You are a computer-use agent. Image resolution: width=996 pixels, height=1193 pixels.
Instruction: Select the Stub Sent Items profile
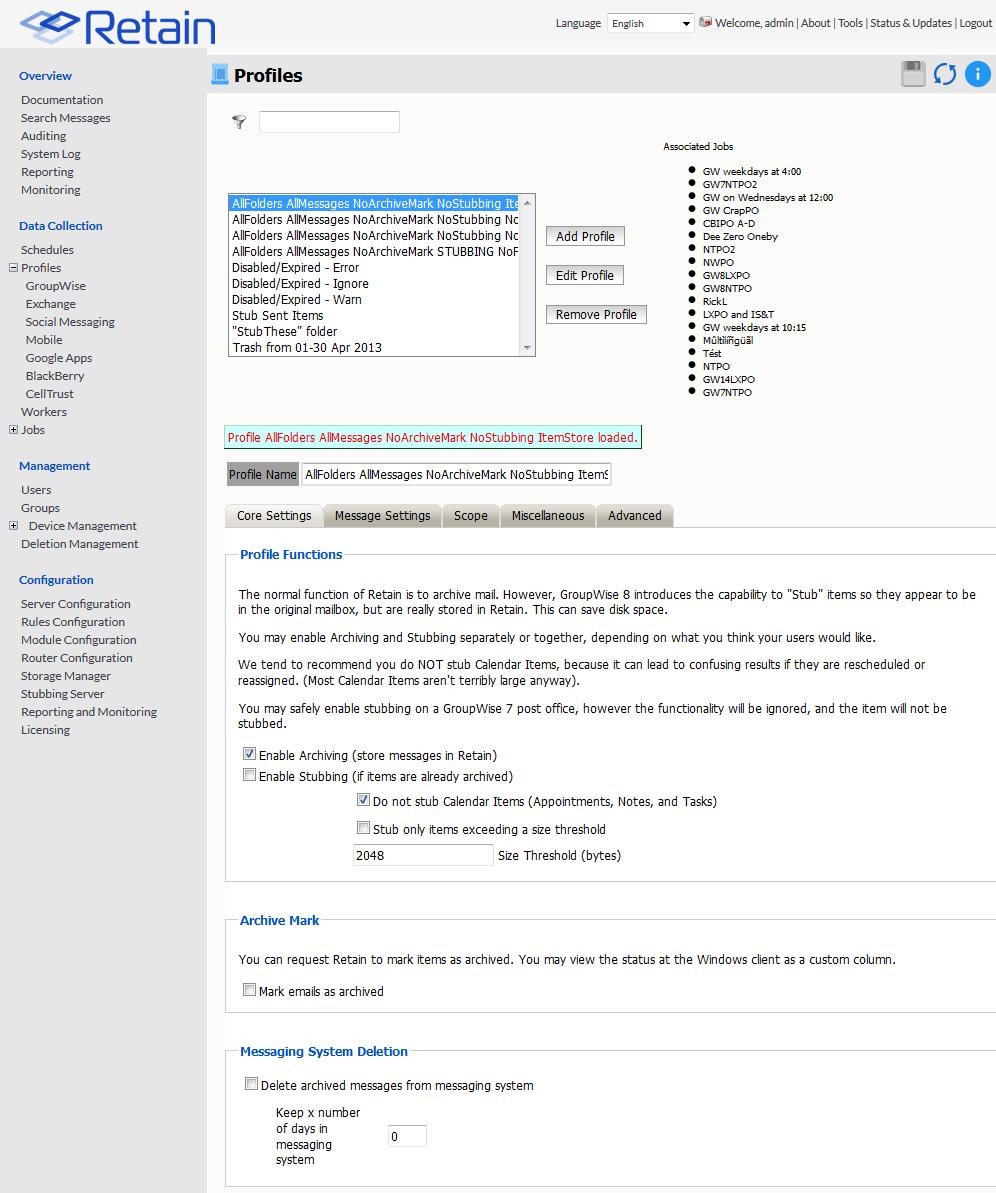coord(374,316)
